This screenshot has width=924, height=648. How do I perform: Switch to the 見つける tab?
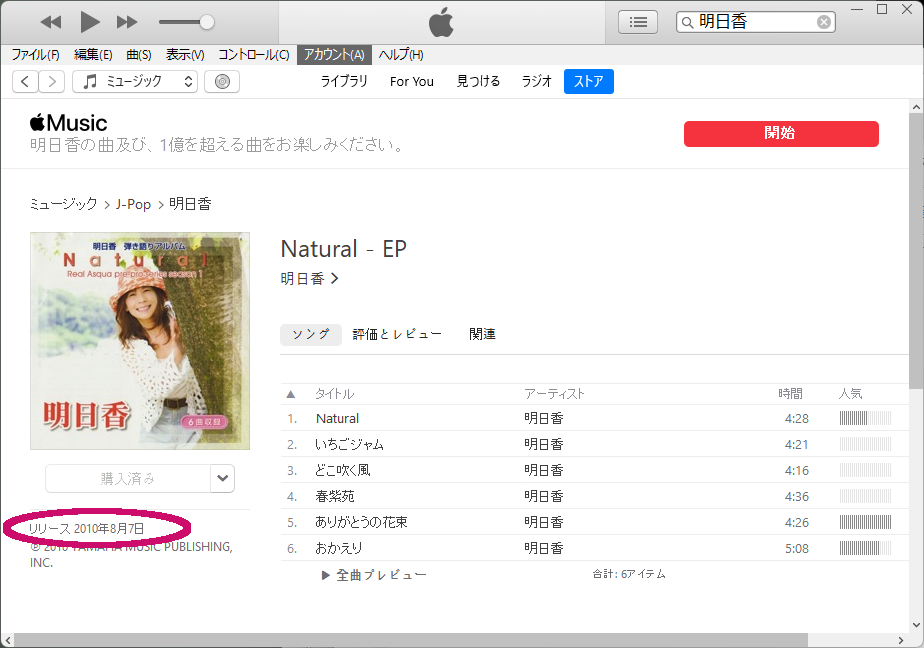[478, 81]
